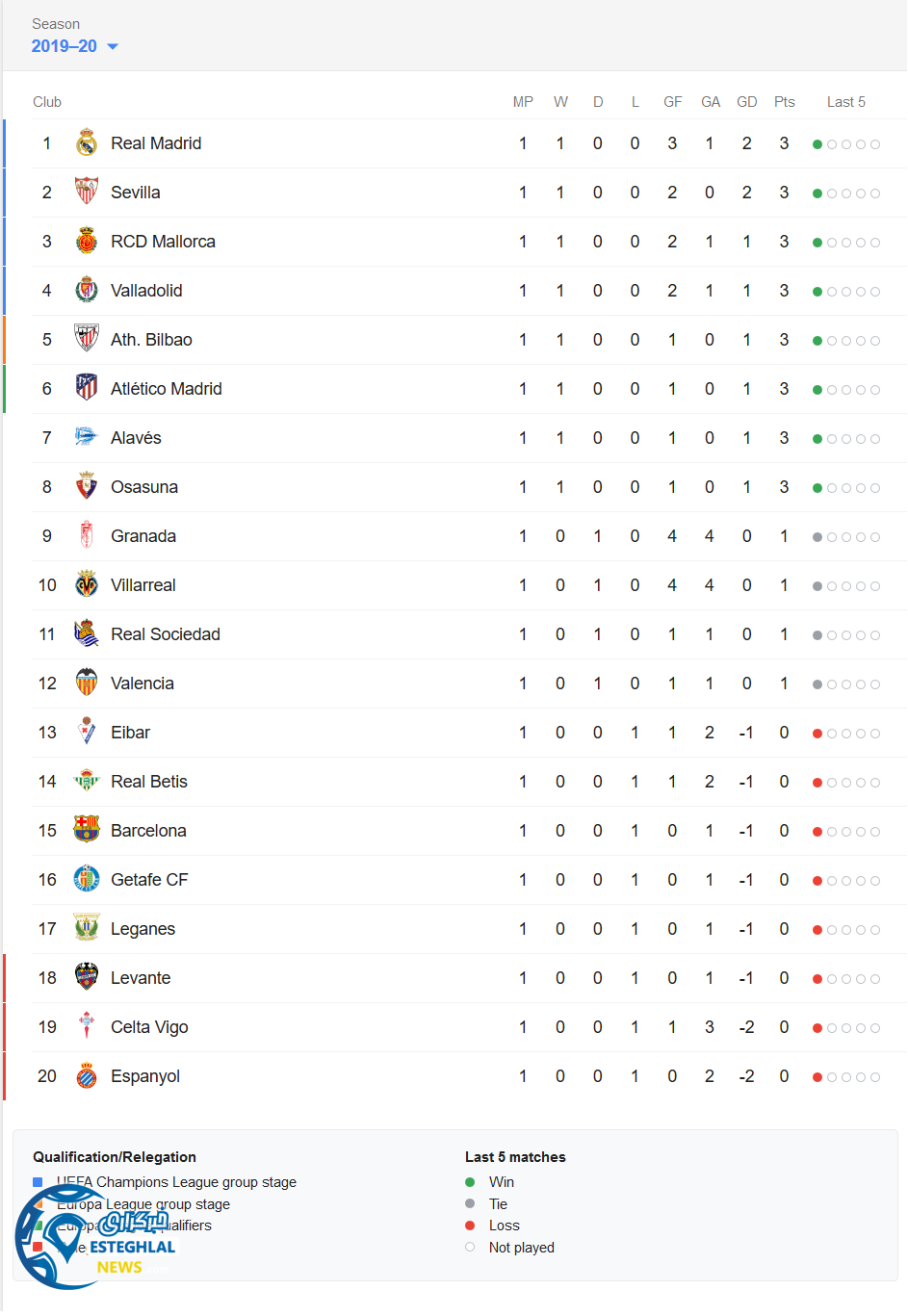Click the Barcelona club crest
Screen dimensions: 908x1316
point(87,831)
